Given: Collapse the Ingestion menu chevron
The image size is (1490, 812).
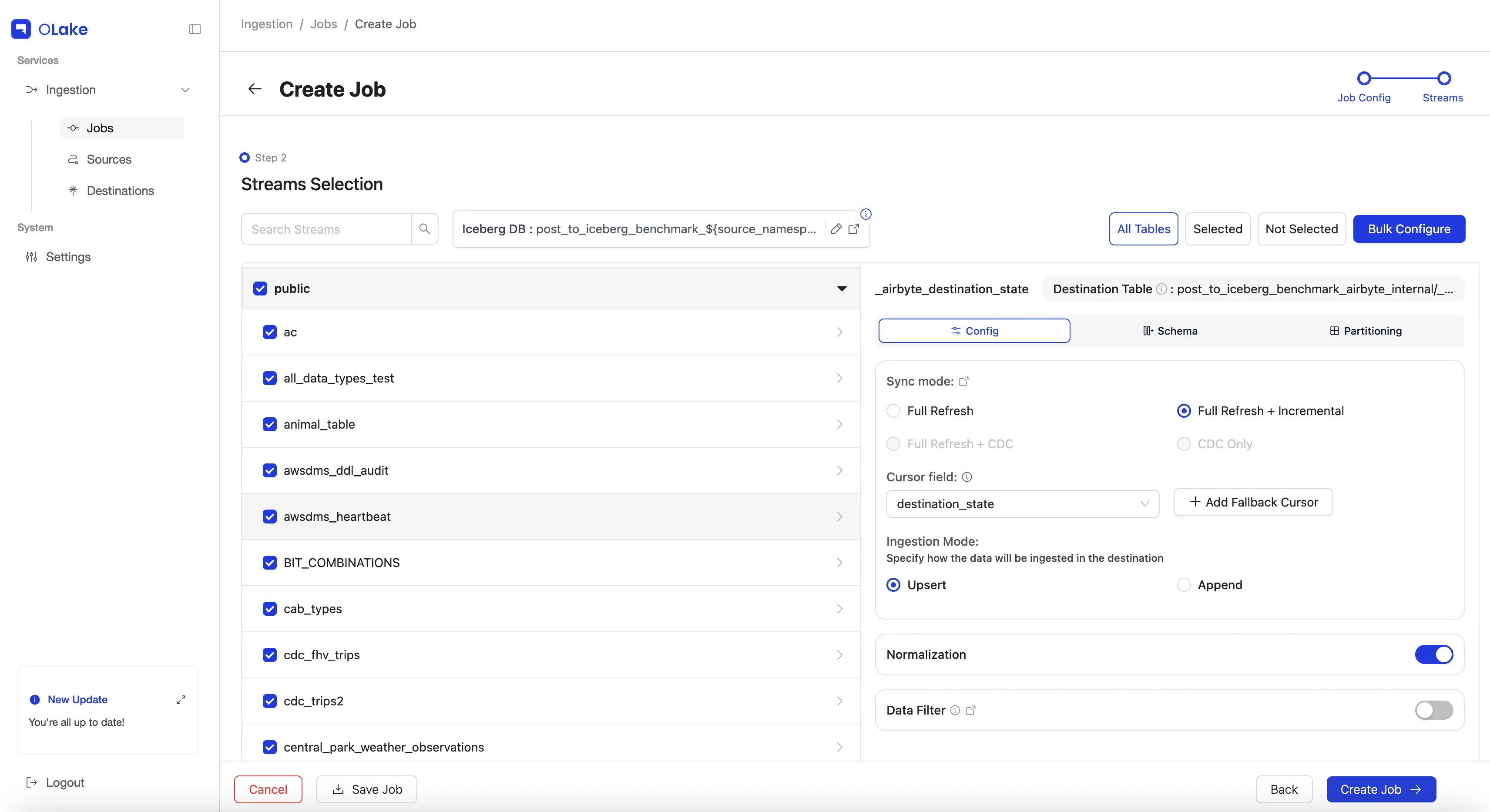Looking at the screenshot, I should (x=185, y=90).
